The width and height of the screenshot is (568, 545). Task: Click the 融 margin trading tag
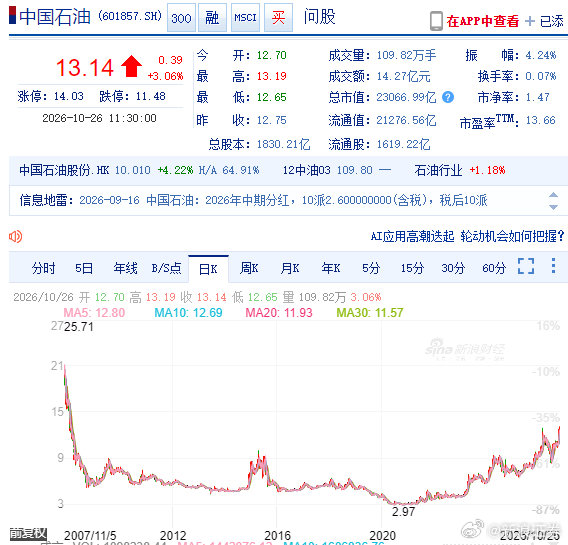[212, 18]
